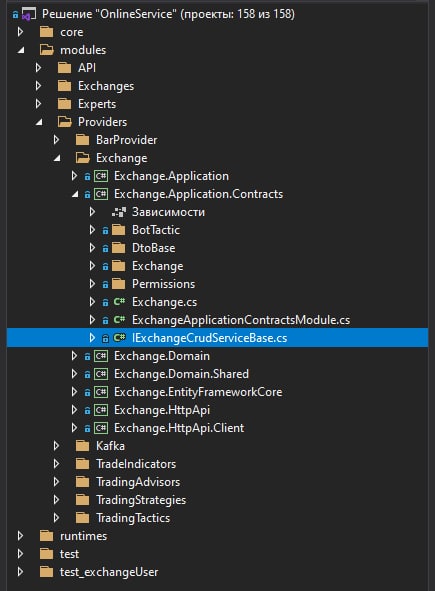Image resolution: width=435 pixels, height=591 pixels.
Task: Collapse the Exchange.Application.Contracts project arrow
Action: pyautogui.click(x=75, y=194)
